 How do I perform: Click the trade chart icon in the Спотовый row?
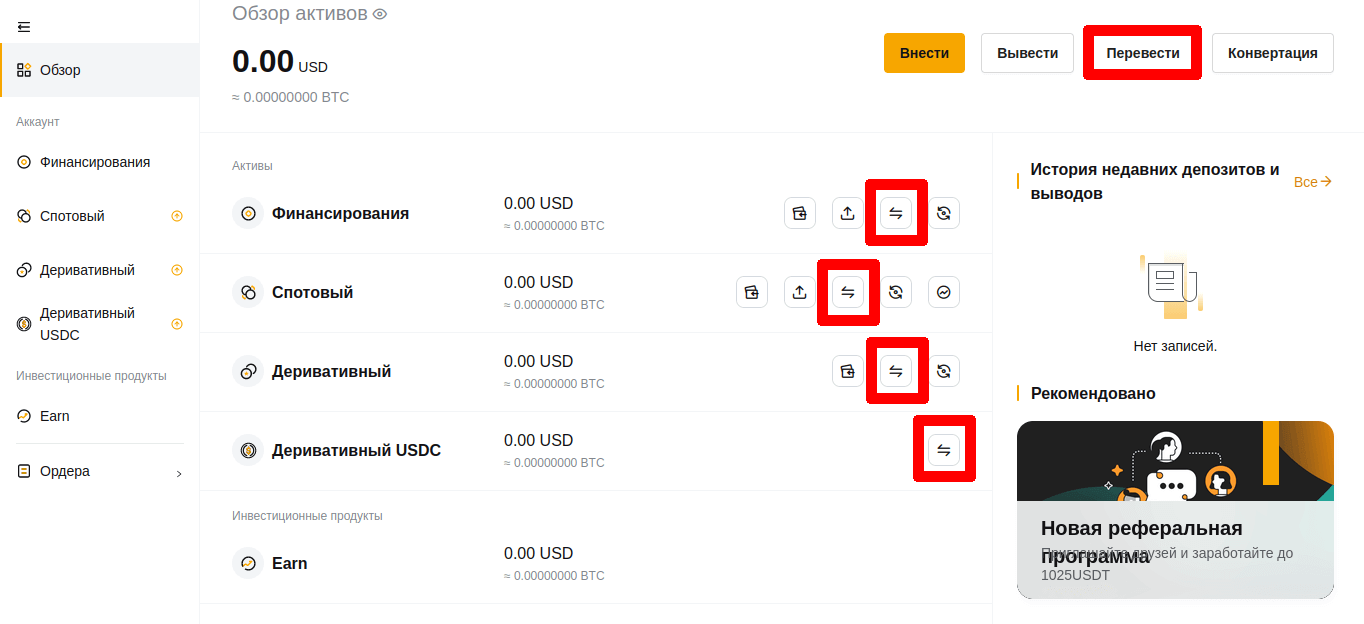pos(943,292)
